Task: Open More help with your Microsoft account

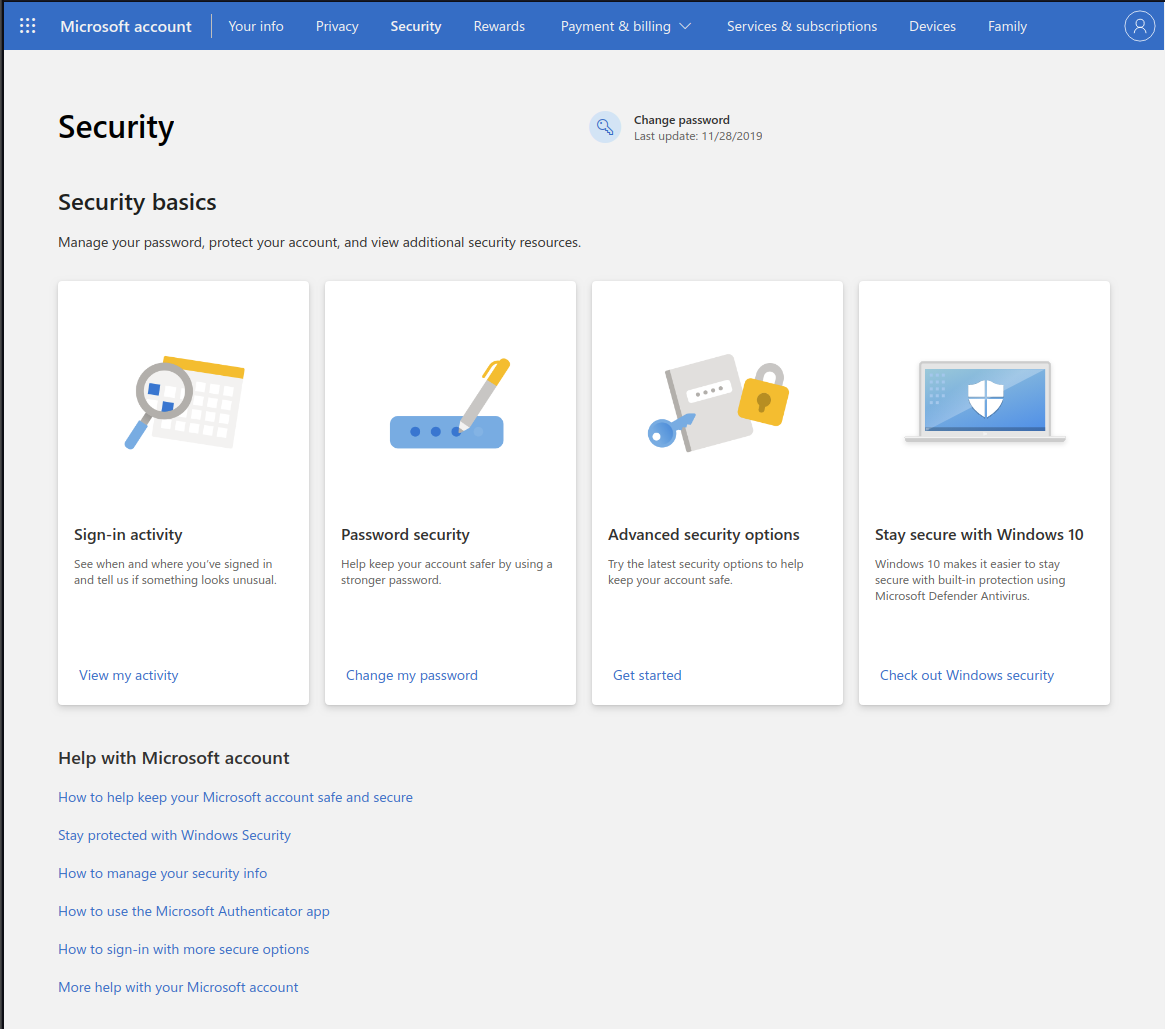Action: point(178,987)
